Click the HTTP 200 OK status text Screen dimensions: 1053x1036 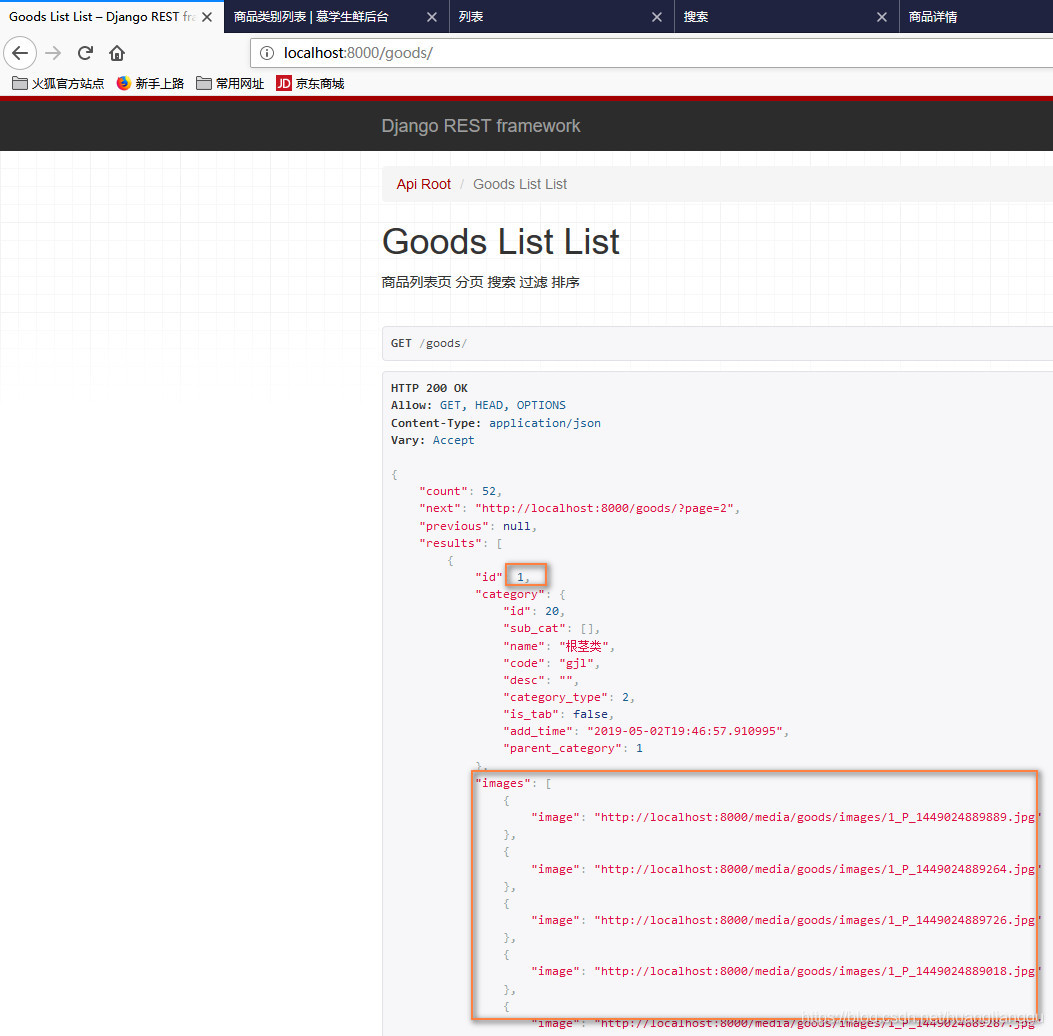coord(429,388)
